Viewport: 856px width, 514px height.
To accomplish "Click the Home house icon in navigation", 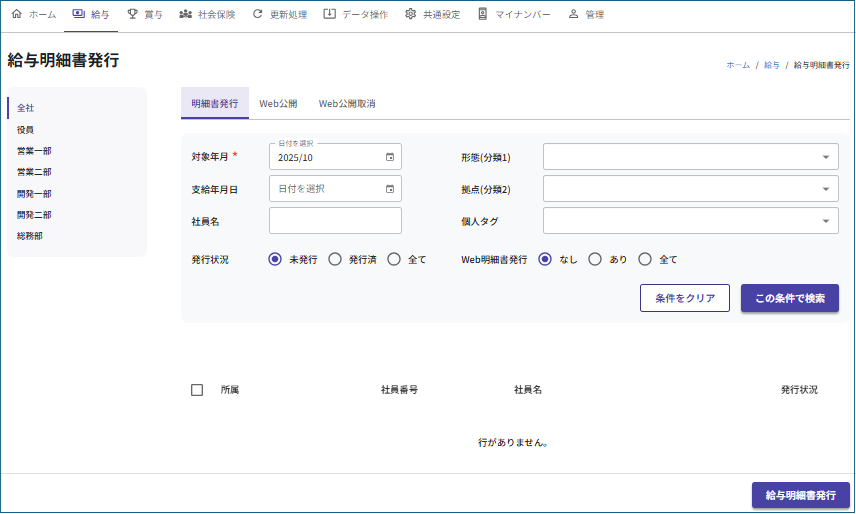I will [16, 15].
